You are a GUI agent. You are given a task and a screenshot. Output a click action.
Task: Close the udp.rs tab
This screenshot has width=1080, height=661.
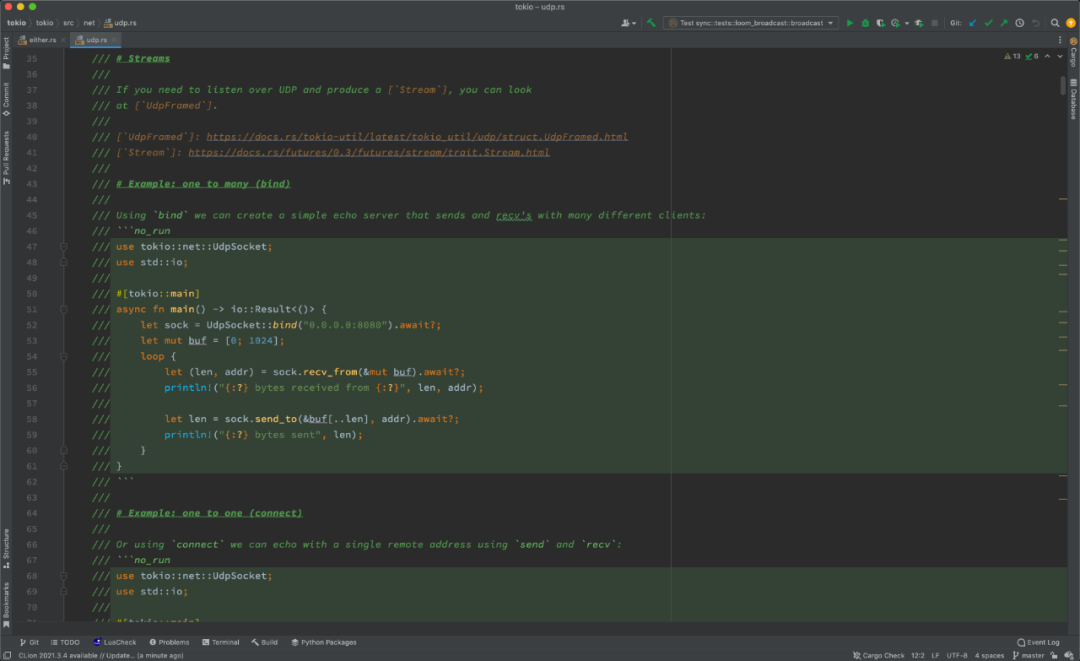click(x=114, y=40)
